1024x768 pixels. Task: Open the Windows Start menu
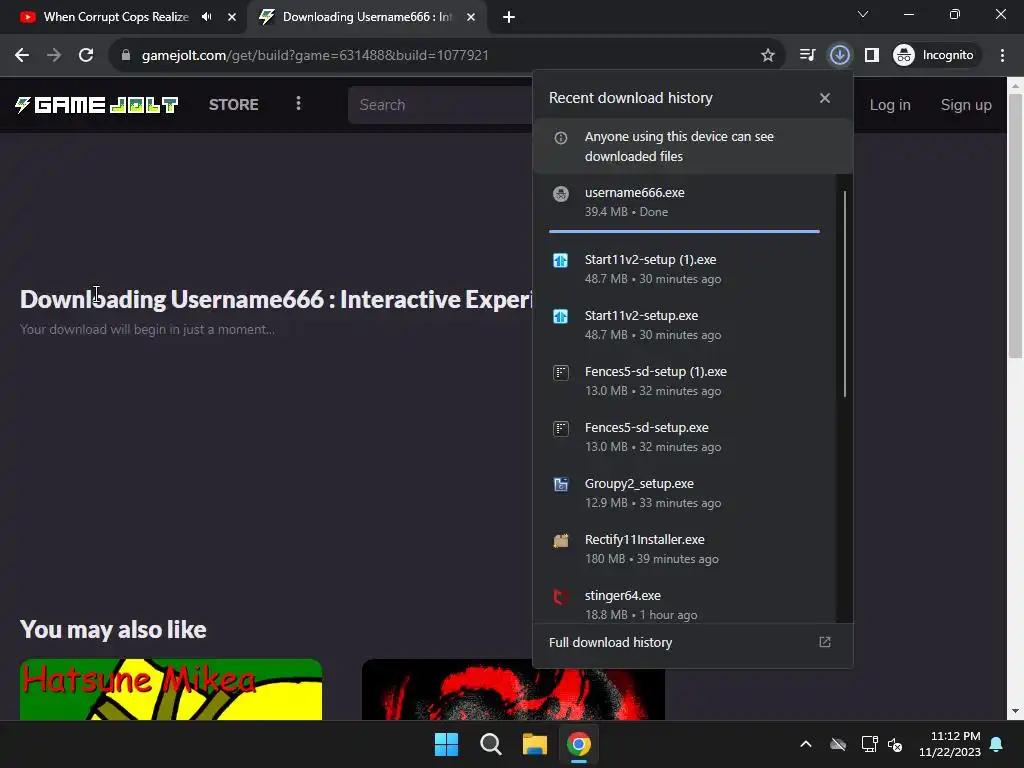click(x=447, y=744)
